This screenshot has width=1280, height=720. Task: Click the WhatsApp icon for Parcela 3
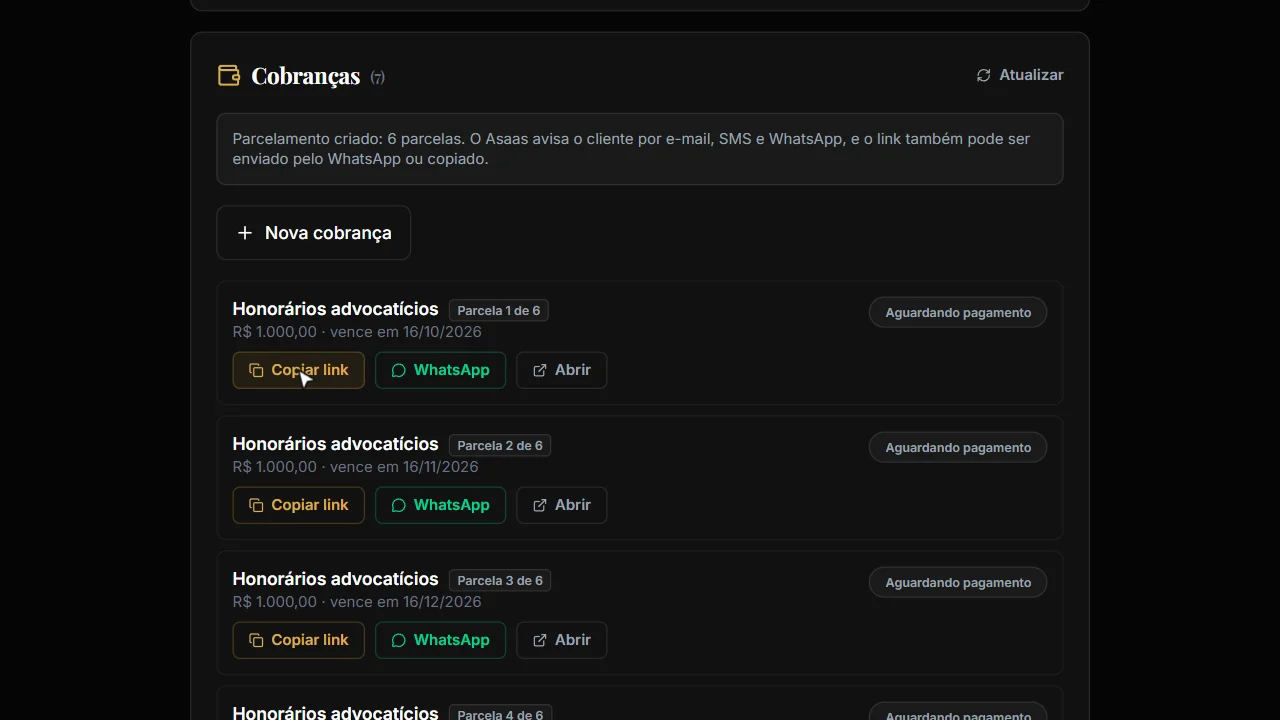(398, 640)
